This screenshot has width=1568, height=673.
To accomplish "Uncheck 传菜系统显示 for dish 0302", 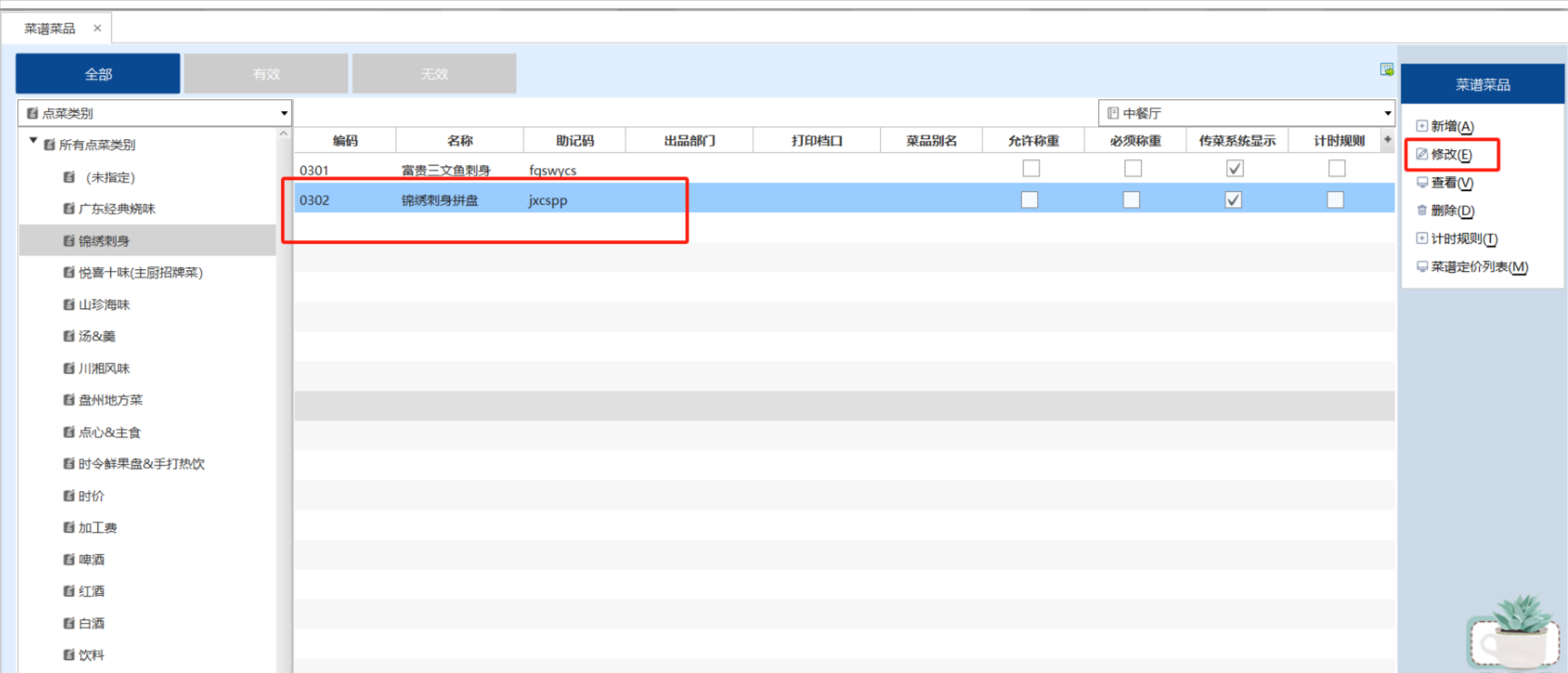I will [x=1233, y=200].
